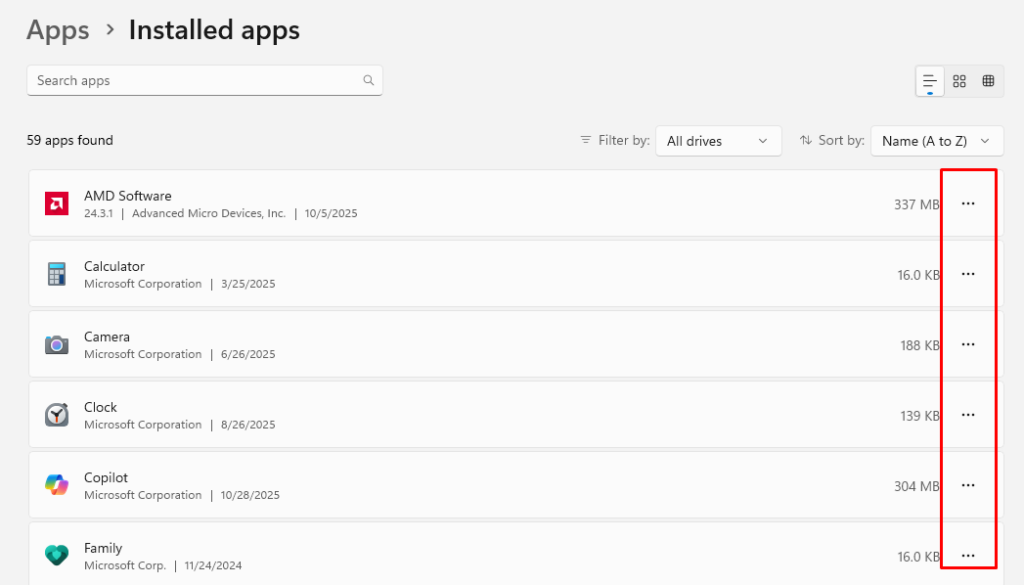The height and width of the screenshot is (585, 1024).
Task: Click the Search apps input field
Action: click(195, 81)
